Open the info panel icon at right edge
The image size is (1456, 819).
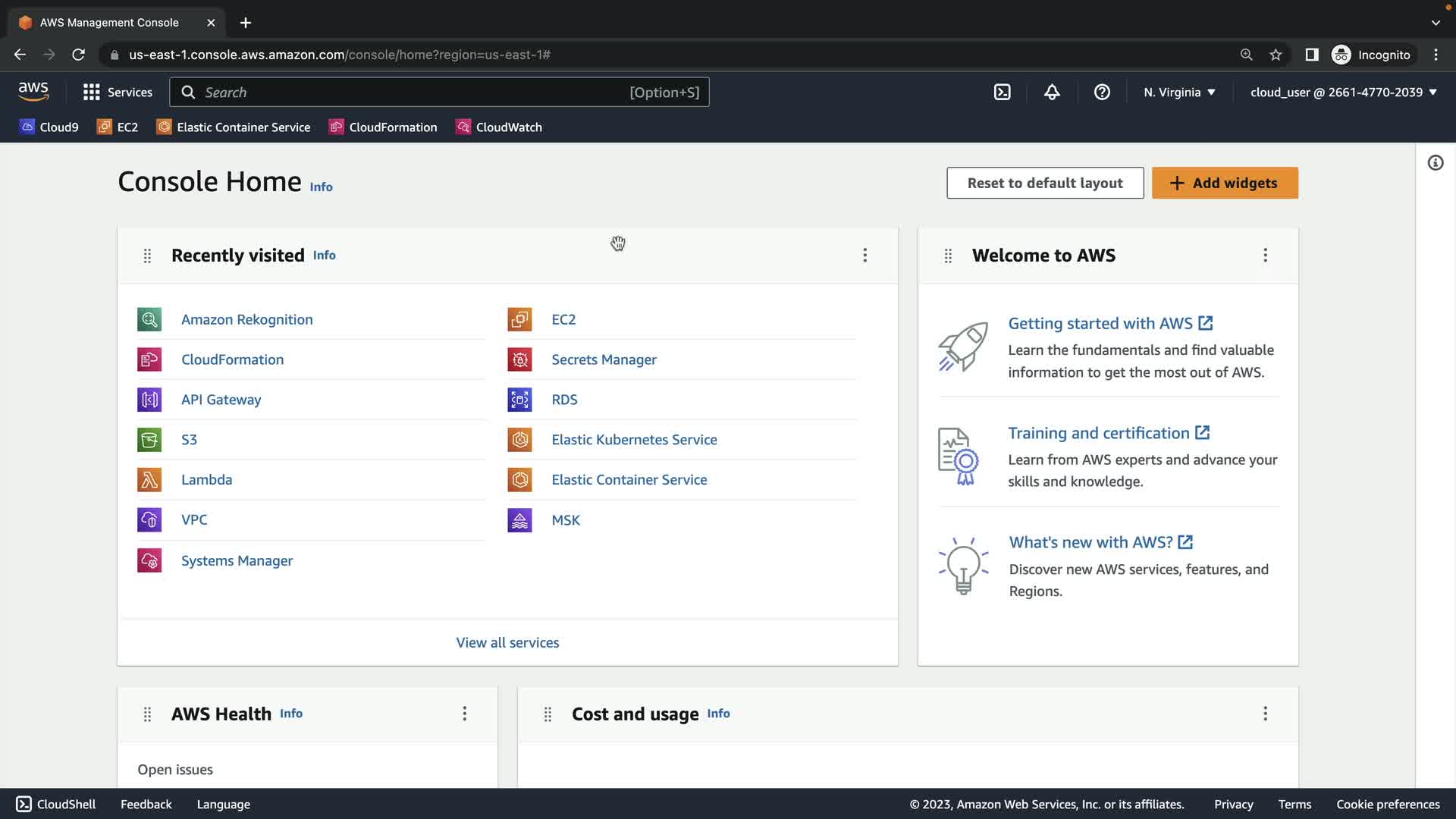coord(1435,163)
